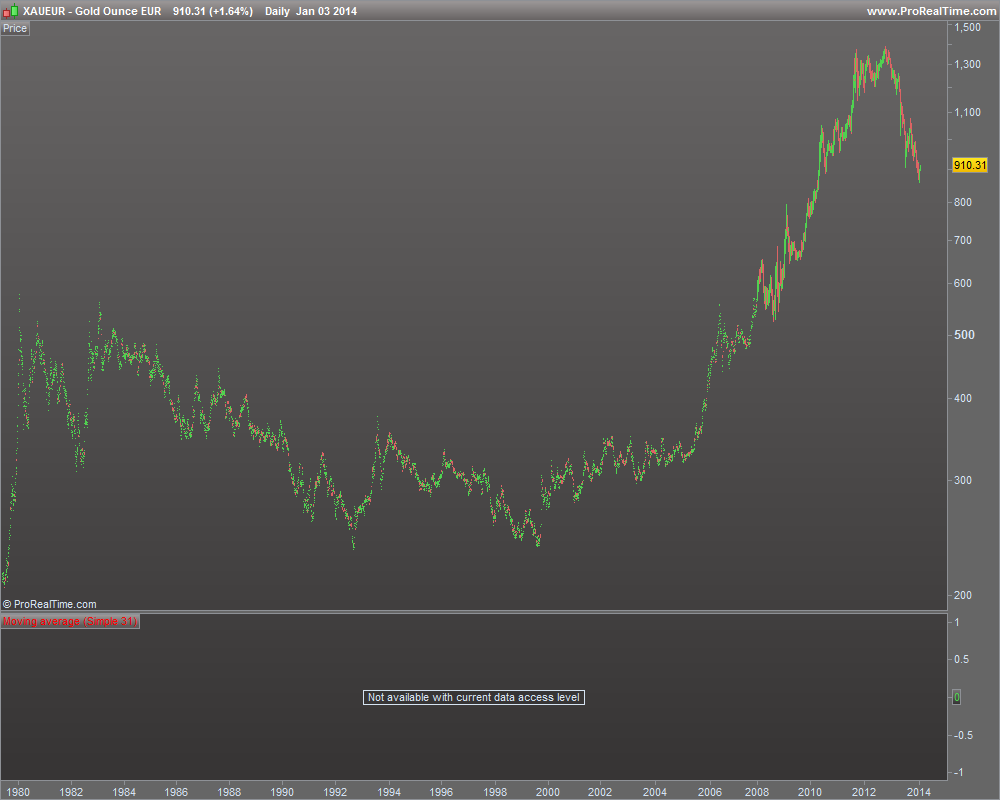Click the 'Not available with current data access level' notice
Image resolution: width=1000 pixels, height=800 pixels.
coord(474,697)
